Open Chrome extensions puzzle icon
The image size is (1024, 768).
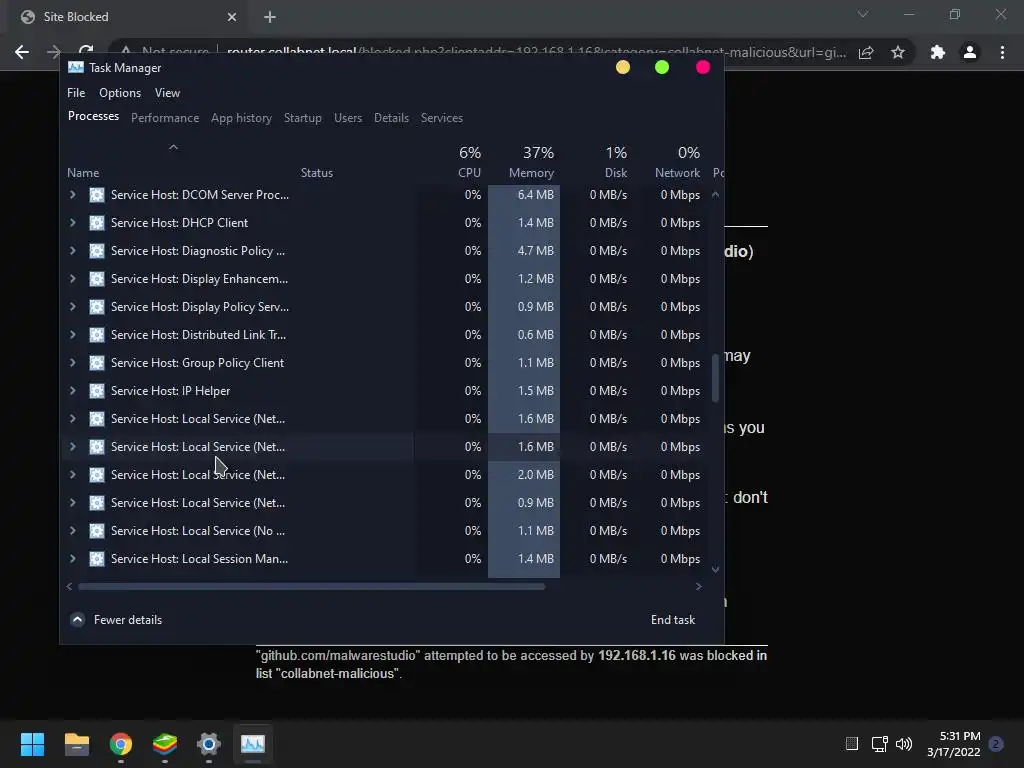pos(938,52)
